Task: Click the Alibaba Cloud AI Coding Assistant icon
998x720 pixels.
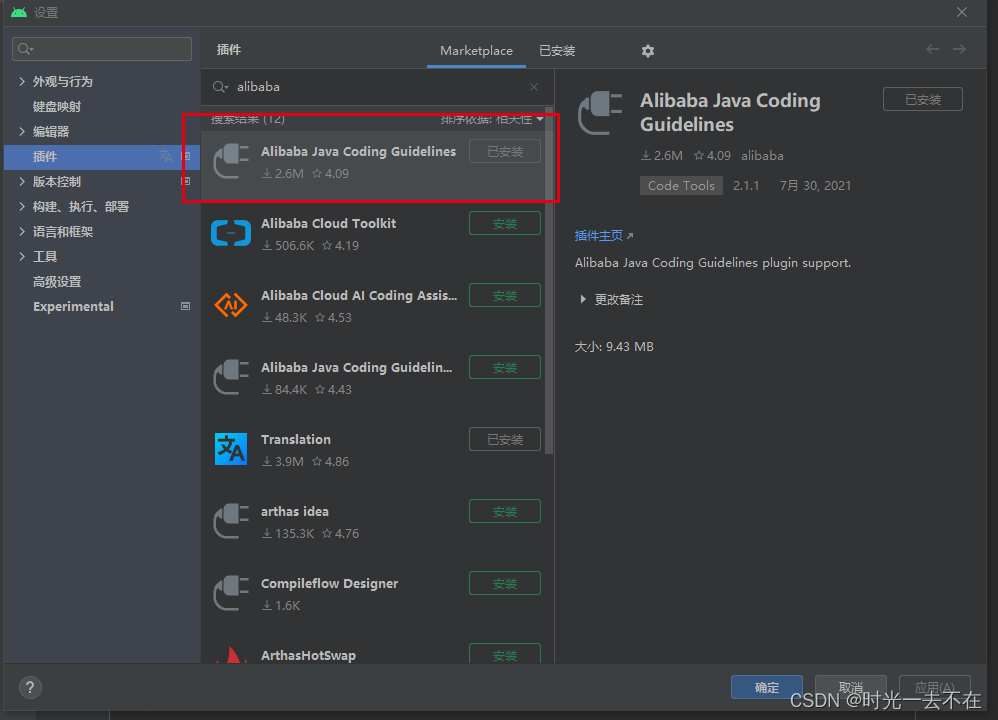Action: [230, 305]
